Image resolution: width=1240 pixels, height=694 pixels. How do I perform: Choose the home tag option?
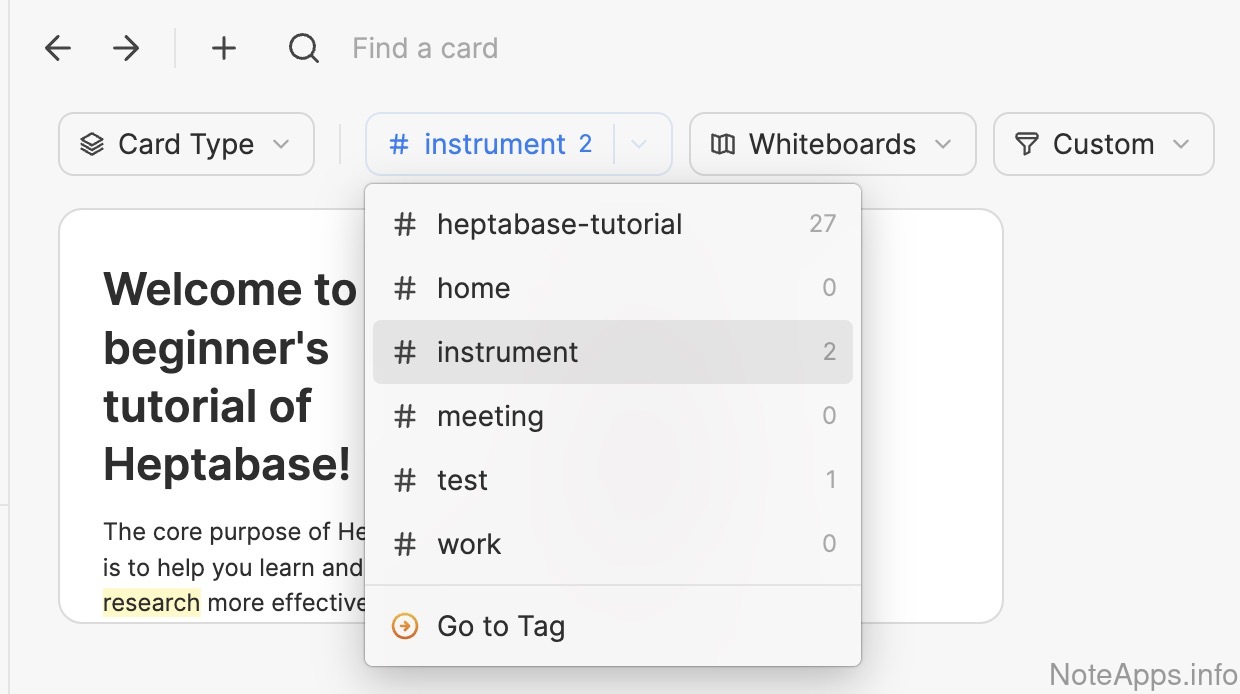(x=474, y=288)
